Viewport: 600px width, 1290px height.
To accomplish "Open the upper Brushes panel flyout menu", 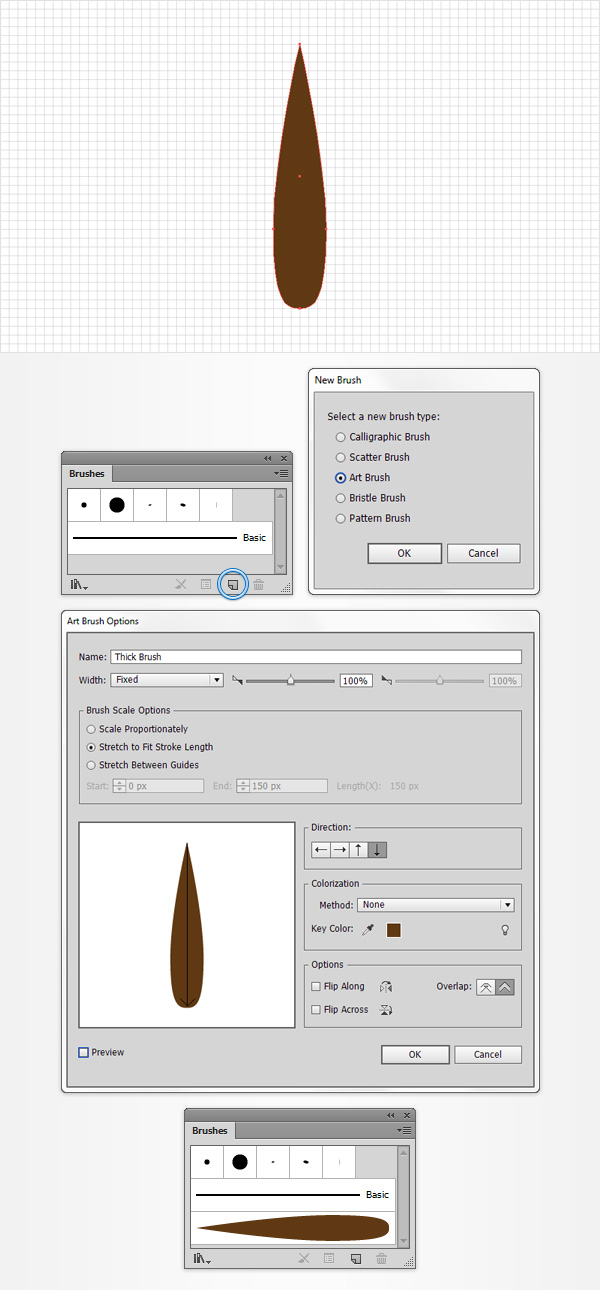I will [x=282, y=473].
